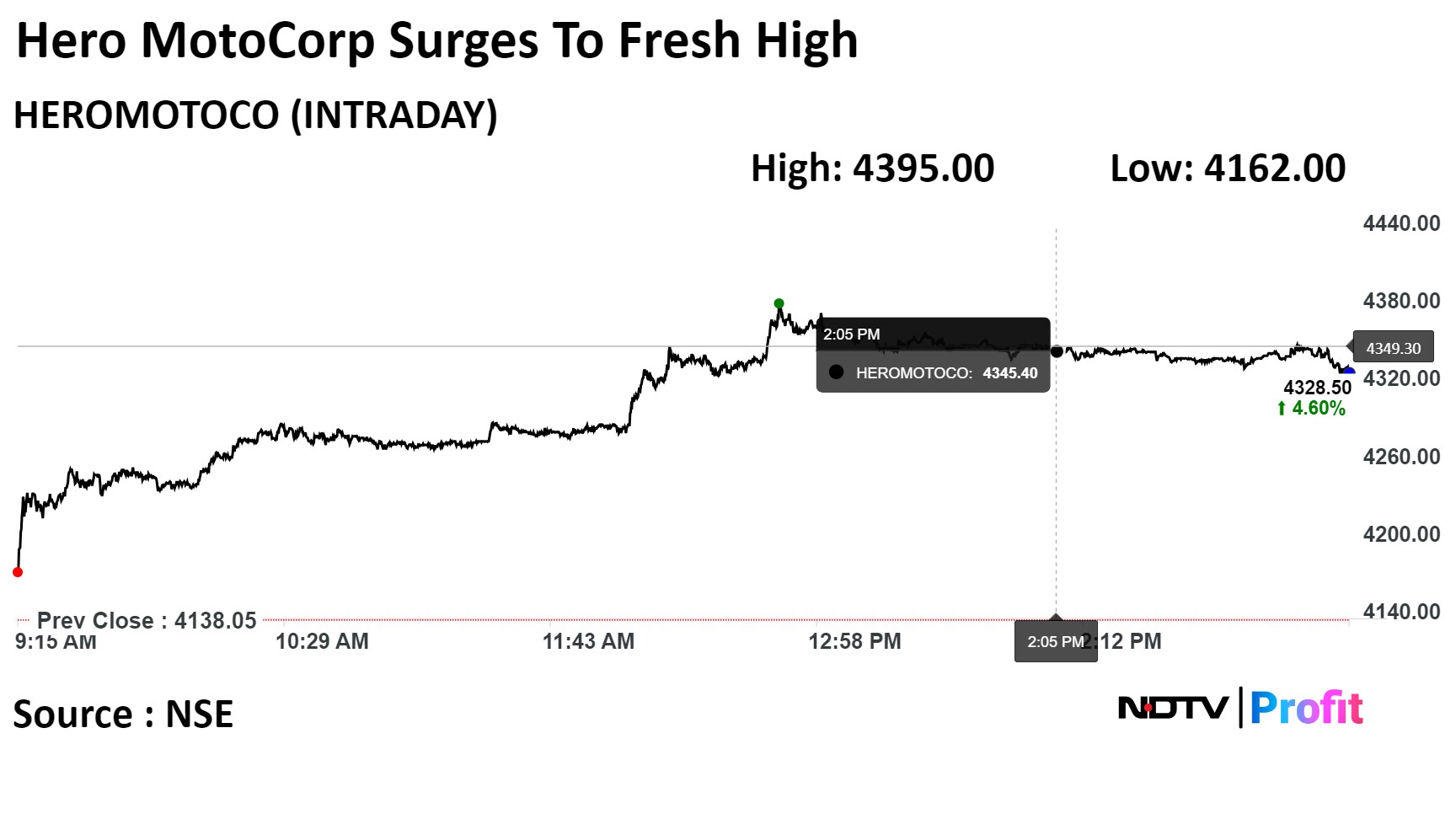Click the 4328.50 last price label
Viewport: 1456px width, 819px height.
(1317, 388)
